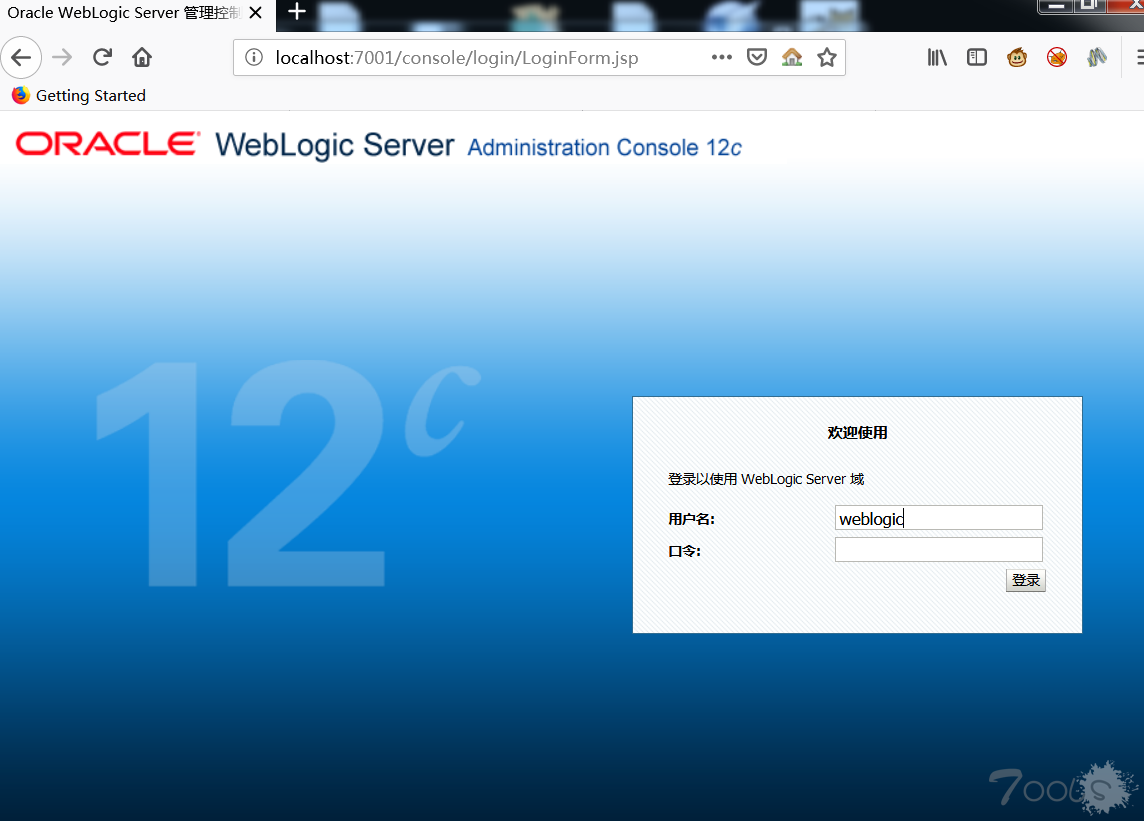Click the 口令 label
Screen dimensions: 1144x821
[684, 551]
